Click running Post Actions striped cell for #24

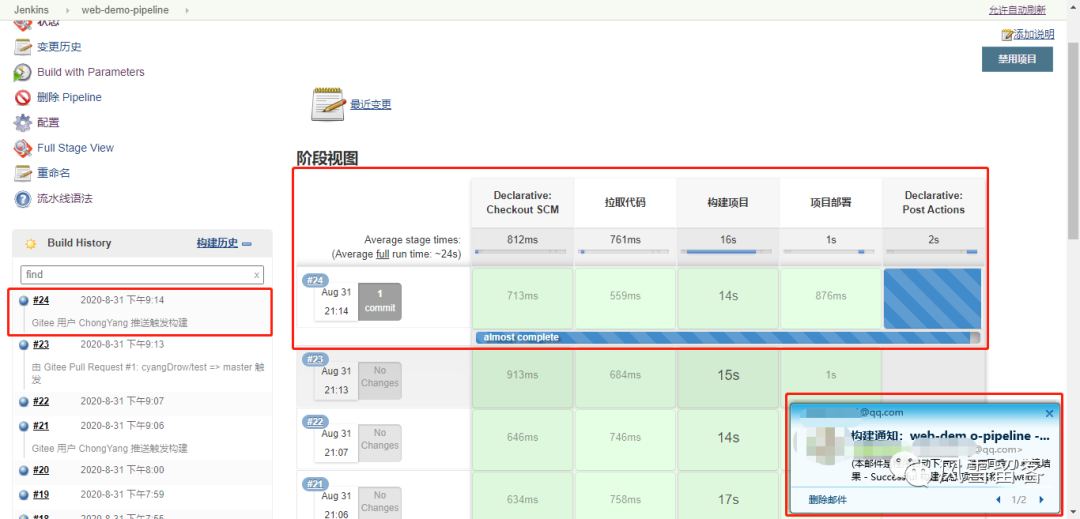click(933, 299)
